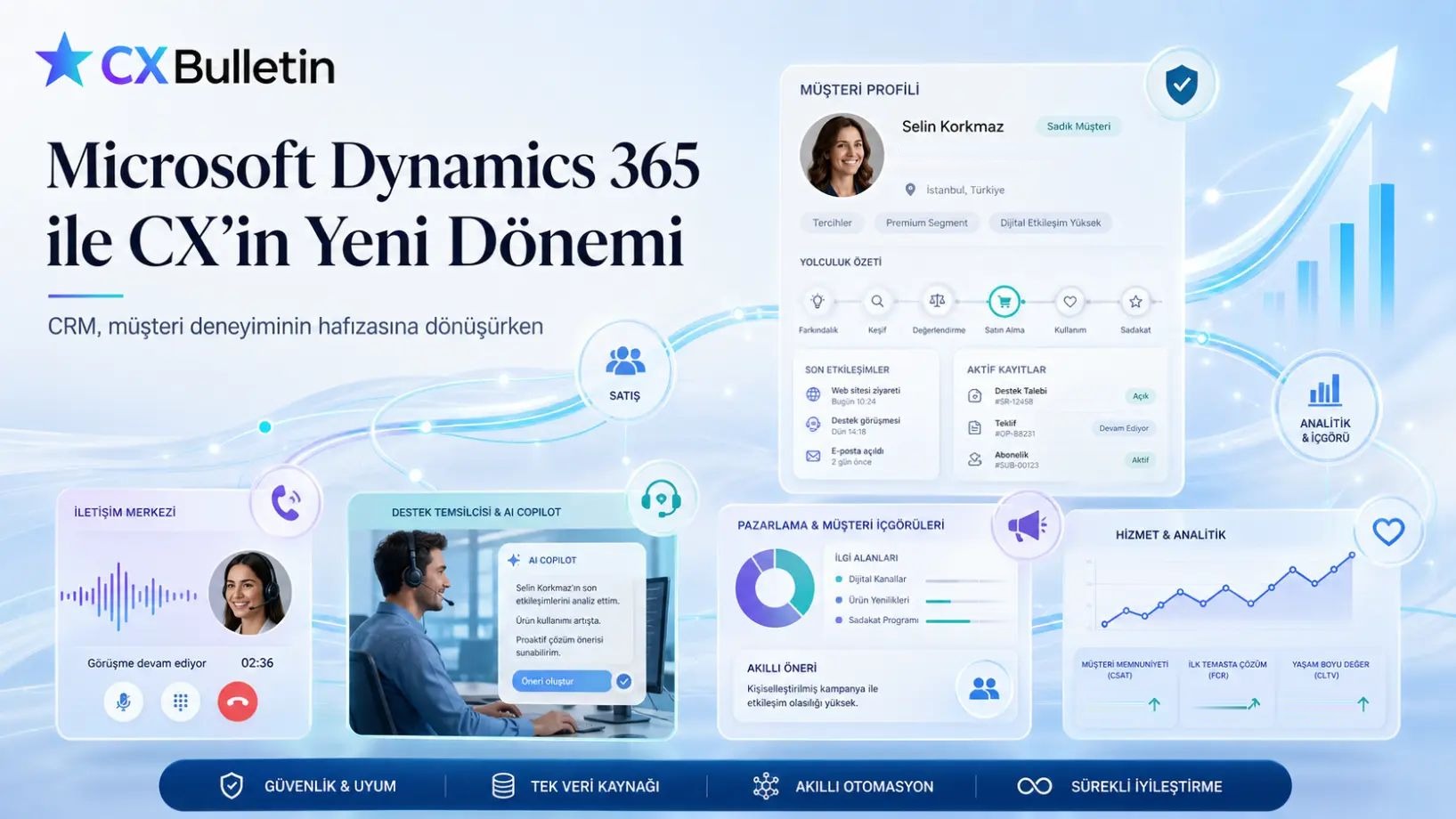Click Selin Korkmaz profile photo
The height and width of the screenshot is (819, 1456).
[842, 155]
